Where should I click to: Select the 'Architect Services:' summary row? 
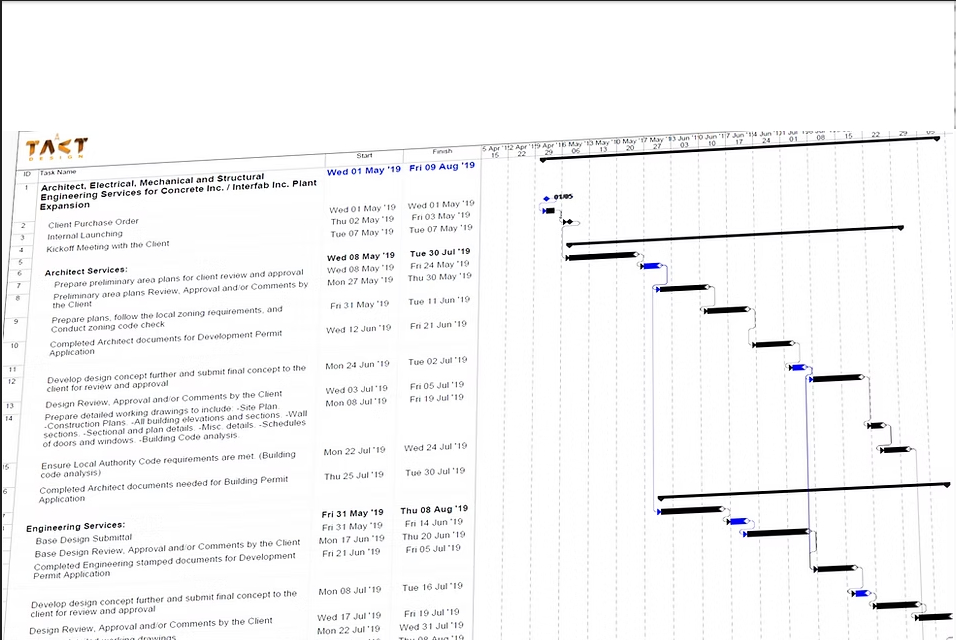pyautogui.click(x=86, y=271)
